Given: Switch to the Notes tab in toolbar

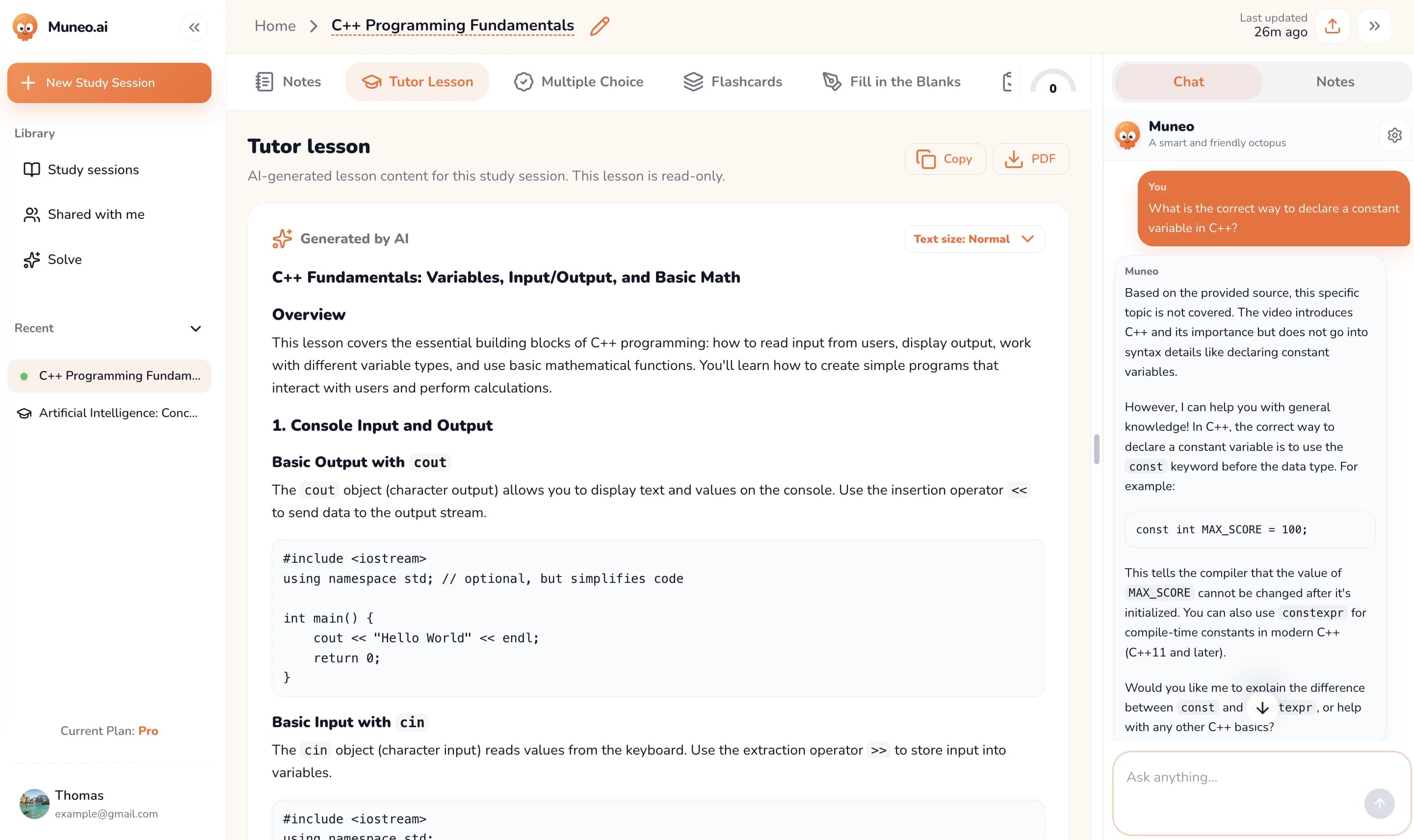Looking at the screenshot, I should point(288,82).
